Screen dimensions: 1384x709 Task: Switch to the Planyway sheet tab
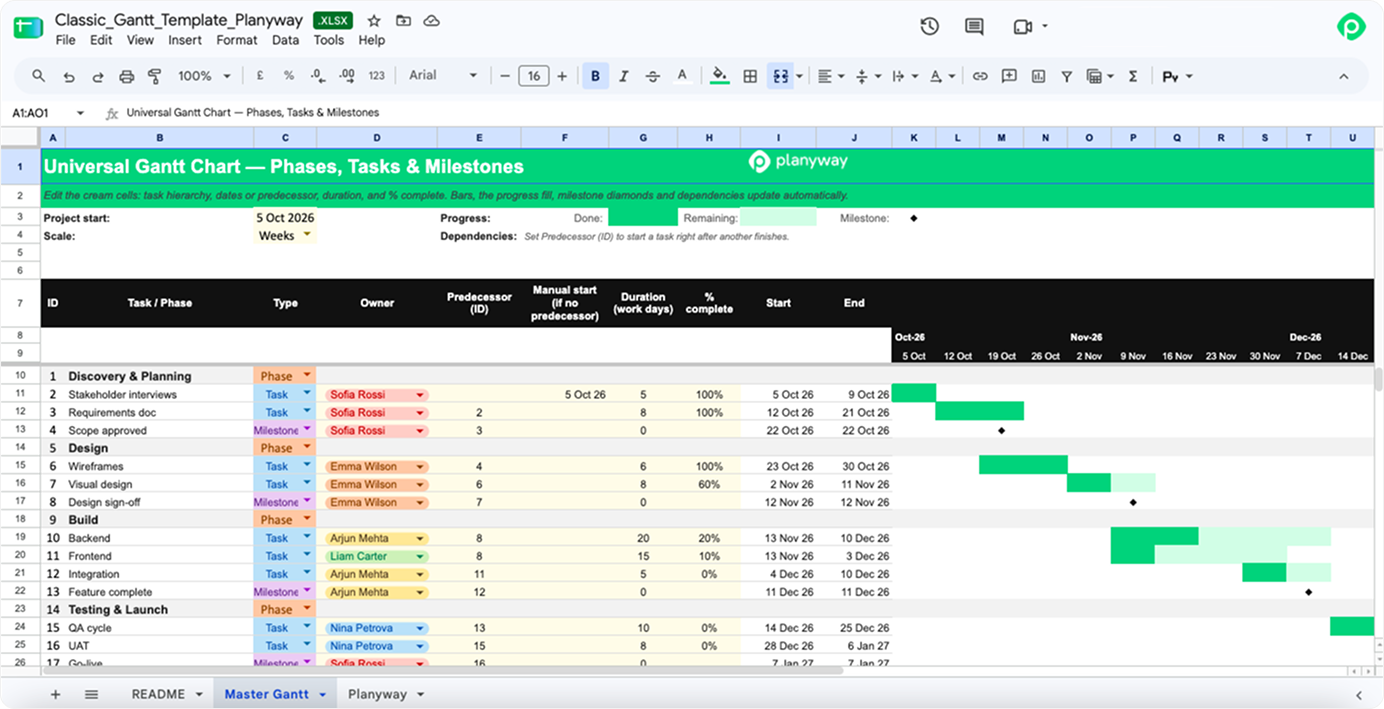coord(377,694)
